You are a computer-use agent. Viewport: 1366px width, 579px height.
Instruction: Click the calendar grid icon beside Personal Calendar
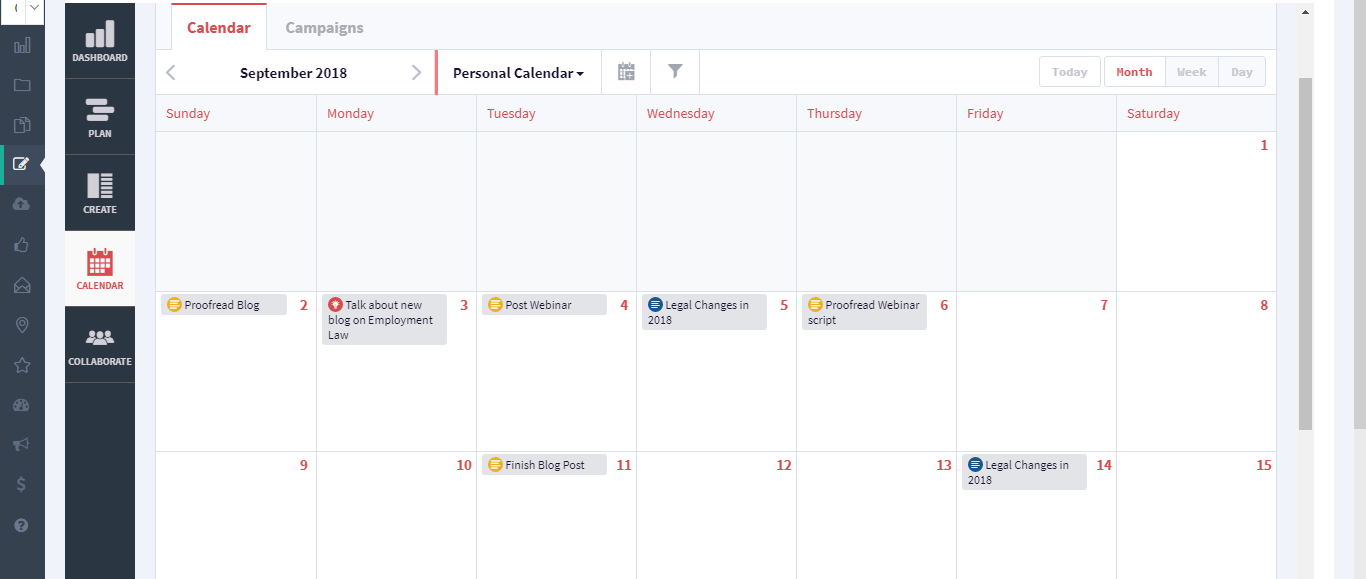coord(626,72)
